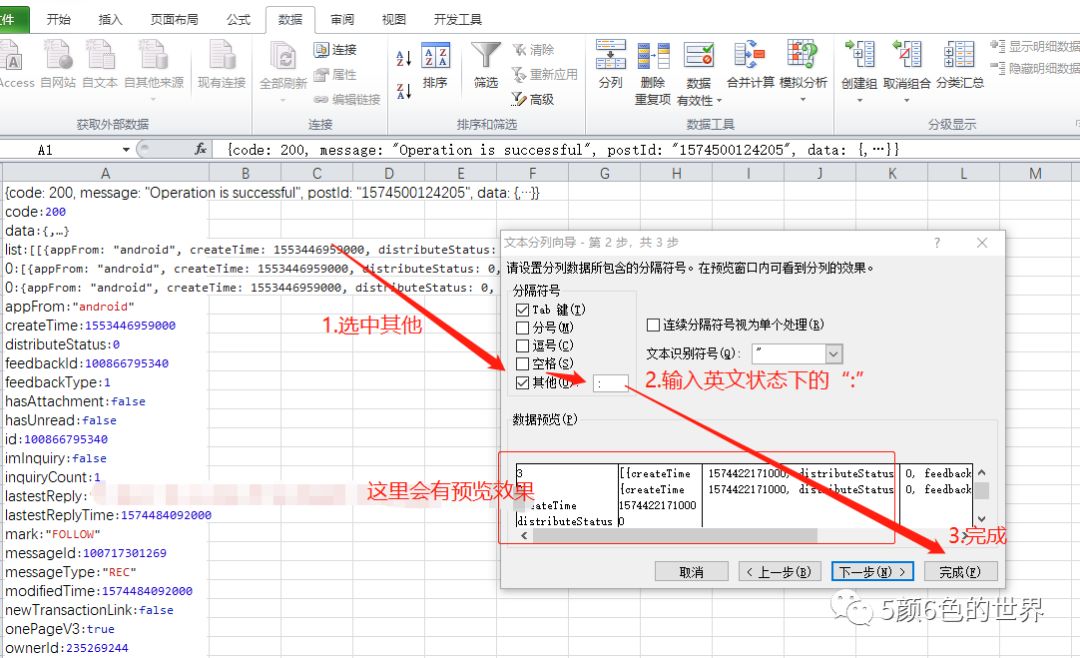Viewport: 1080px width, 658px height.
Task: Select column B header
Action: coord(245,174)
